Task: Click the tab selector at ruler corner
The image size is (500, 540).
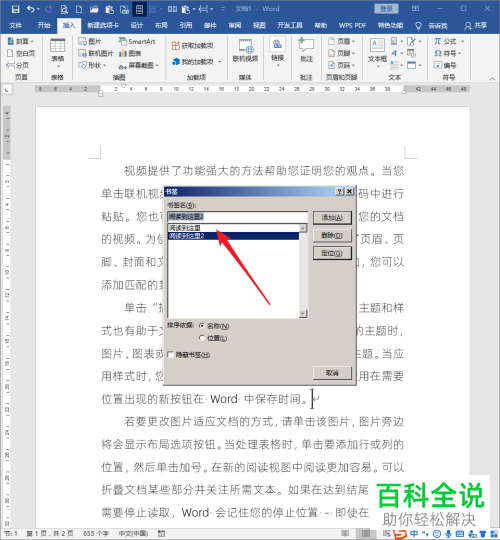Action: (x=7, y=90)
